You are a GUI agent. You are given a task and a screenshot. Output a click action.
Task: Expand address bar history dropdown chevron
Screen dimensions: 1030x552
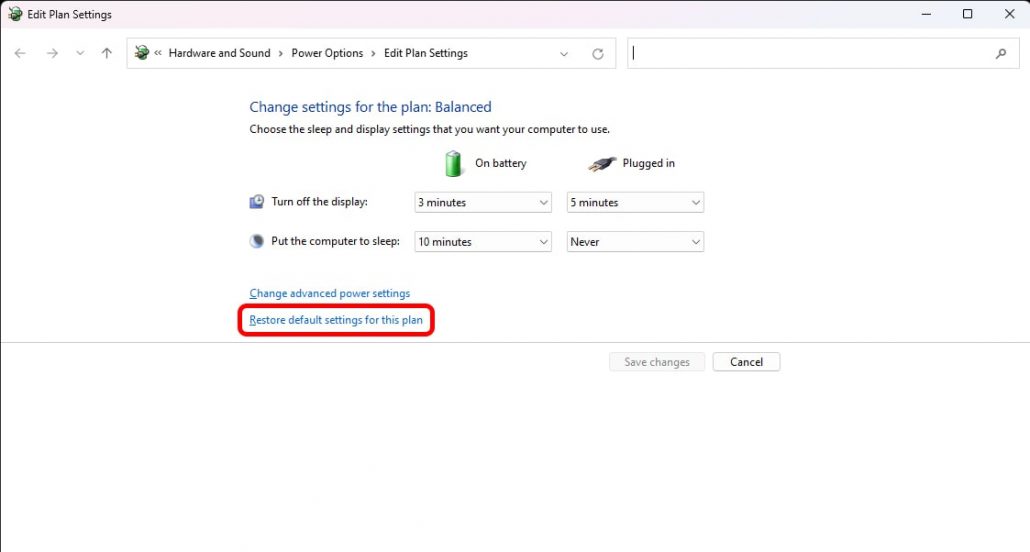(x=564, y=54)
